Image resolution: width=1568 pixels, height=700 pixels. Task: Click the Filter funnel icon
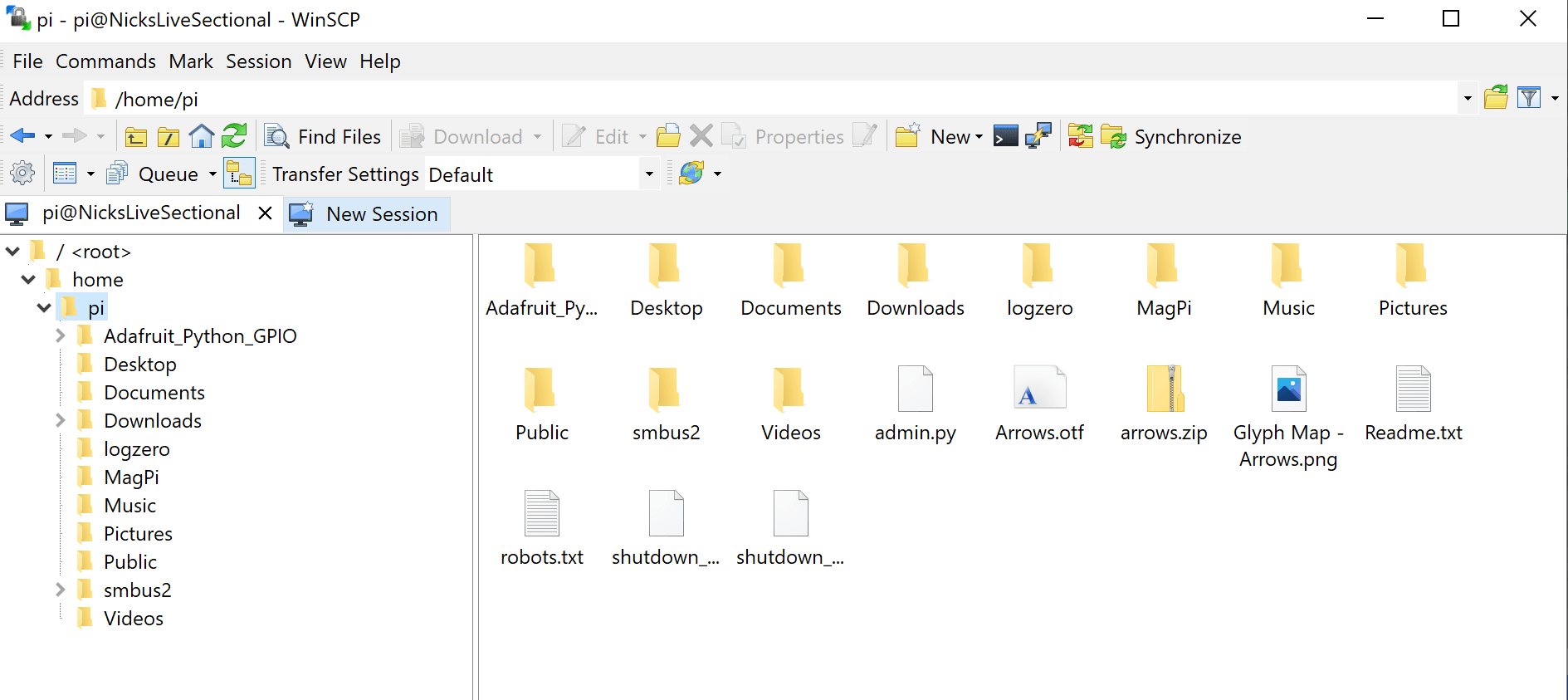point(1529,98)
